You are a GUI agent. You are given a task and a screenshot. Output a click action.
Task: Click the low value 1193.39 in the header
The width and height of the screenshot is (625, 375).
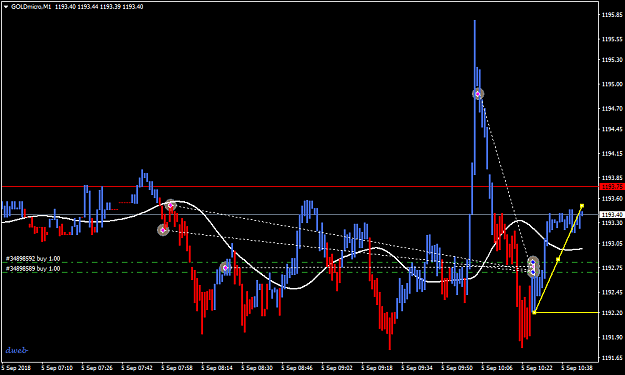pos(110,7)
